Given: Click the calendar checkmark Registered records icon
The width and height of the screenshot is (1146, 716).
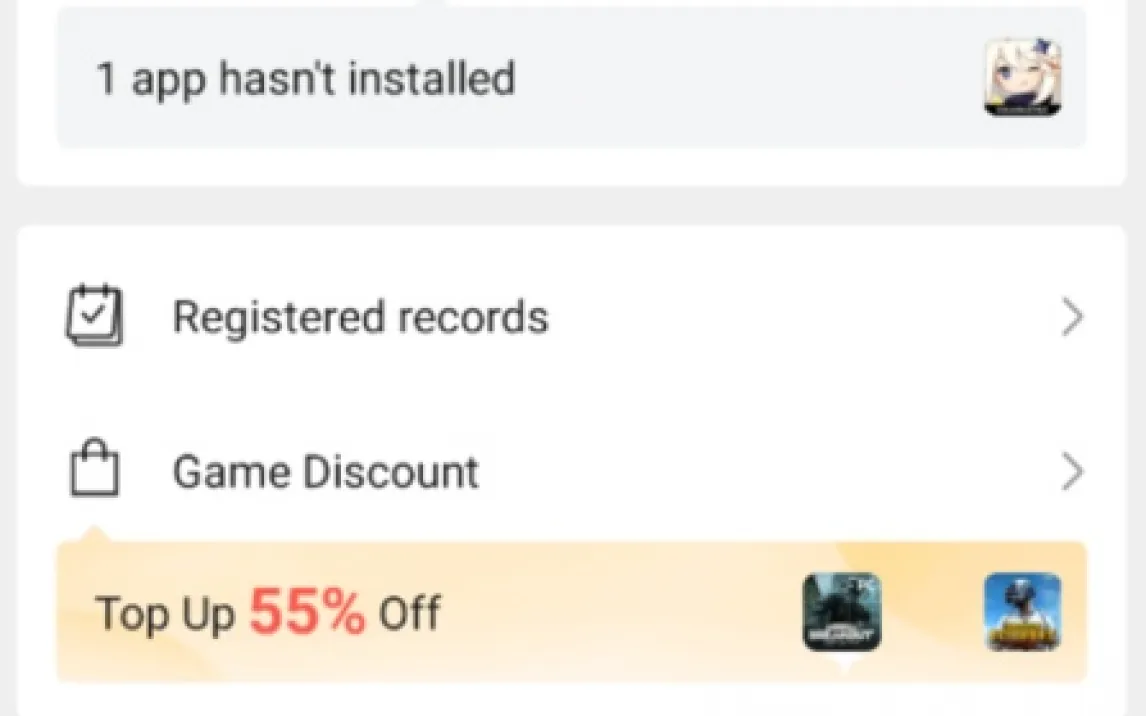Looking at the screenshot, I should tap(94, 317).
